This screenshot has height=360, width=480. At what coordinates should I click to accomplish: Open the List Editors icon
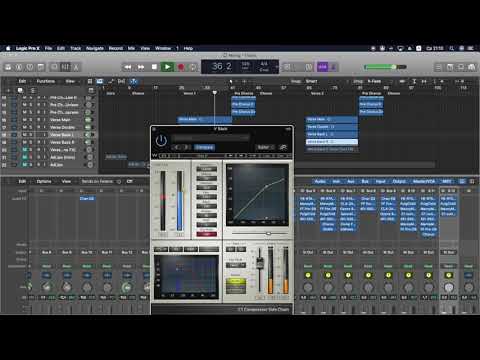[439, 67]
